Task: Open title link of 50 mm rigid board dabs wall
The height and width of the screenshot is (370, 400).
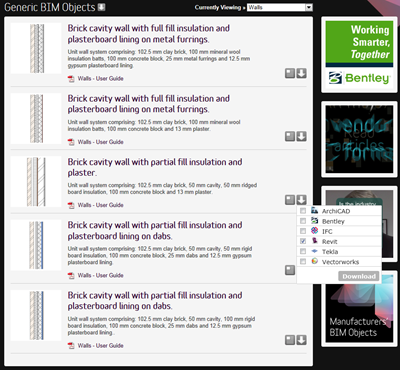Action: (155, 230)
